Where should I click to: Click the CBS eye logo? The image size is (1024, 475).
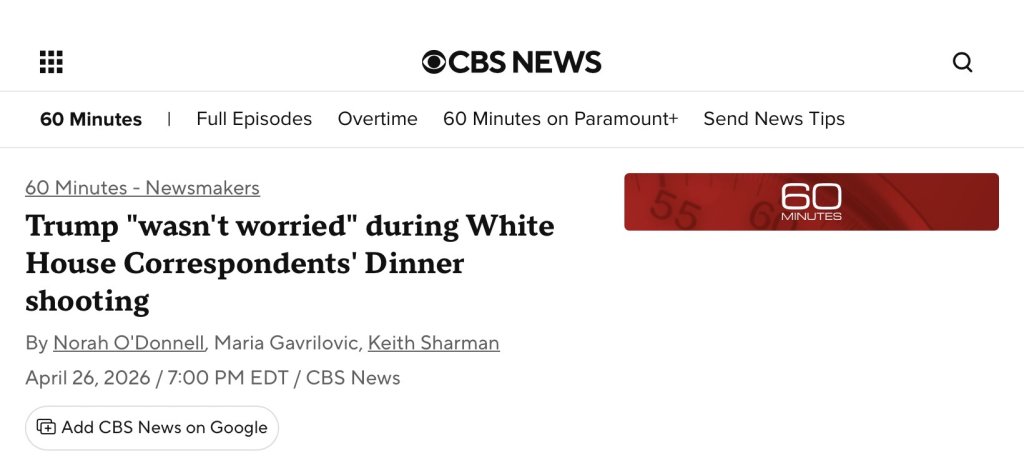pos(434,62)
